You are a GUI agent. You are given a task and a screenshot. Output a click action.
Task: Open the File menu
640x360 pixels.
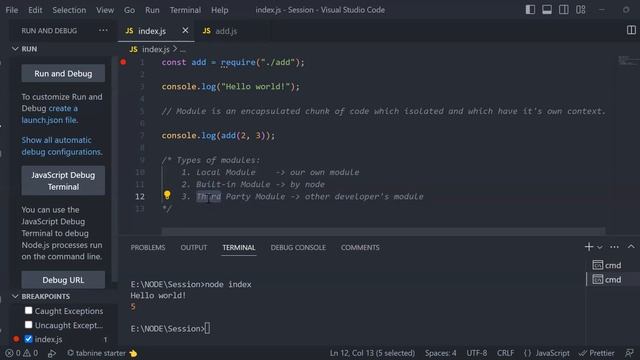(x=12, y=10)
